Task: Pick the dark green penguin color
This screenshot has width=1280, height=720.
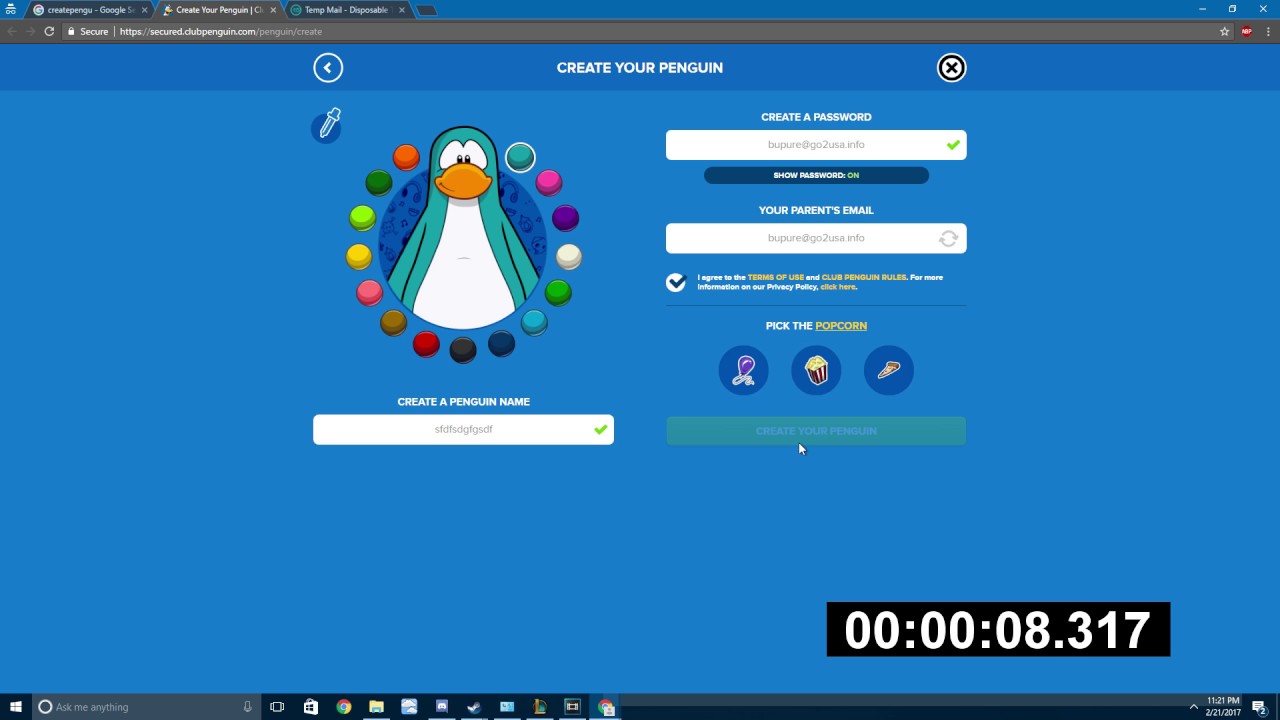Action: tap(378, 182)
